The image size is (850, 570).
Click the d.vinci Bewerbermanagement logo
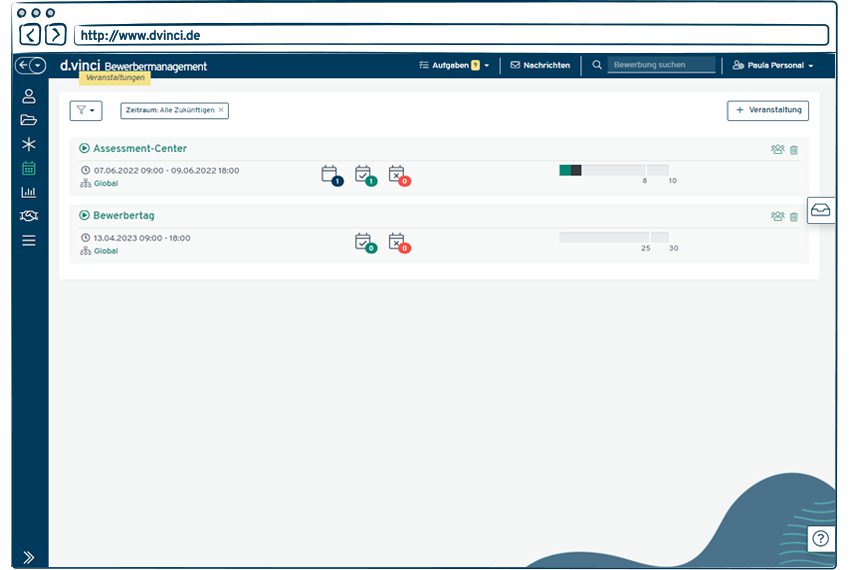[133, 66]
